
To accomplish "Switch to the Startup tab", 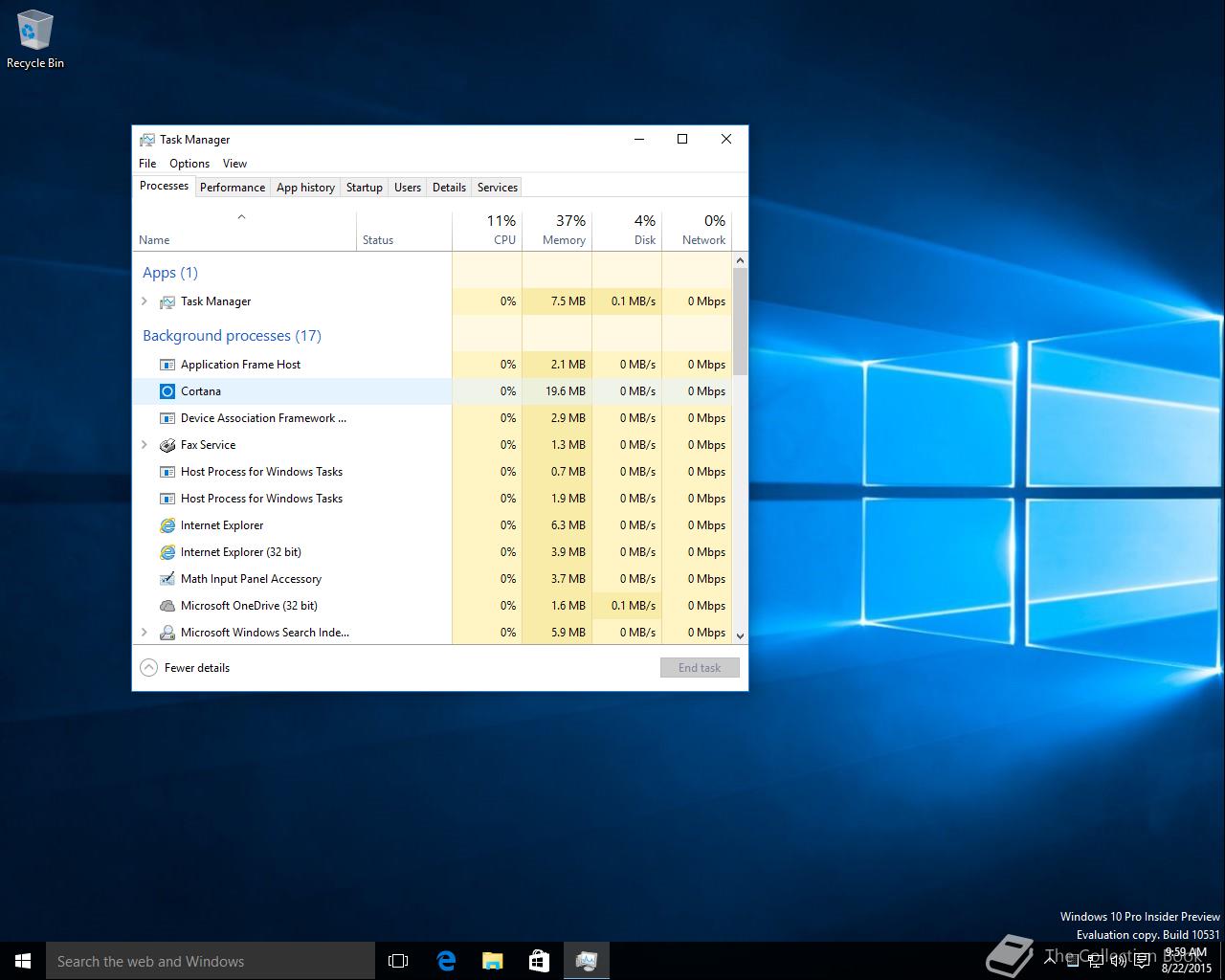I will coord(365,188).
